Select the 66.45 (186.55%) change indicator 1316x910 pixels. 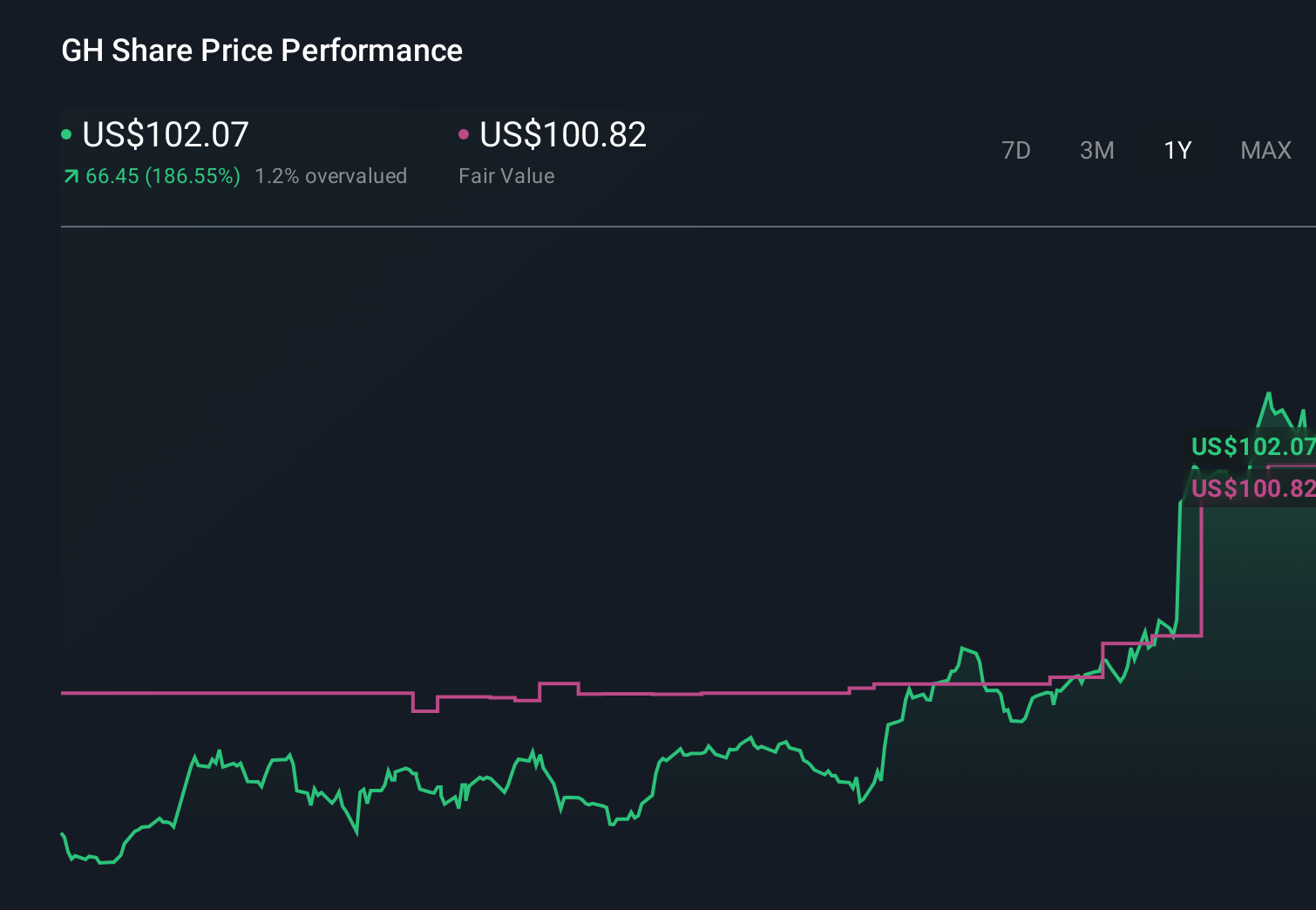click(x=162, y=175)
